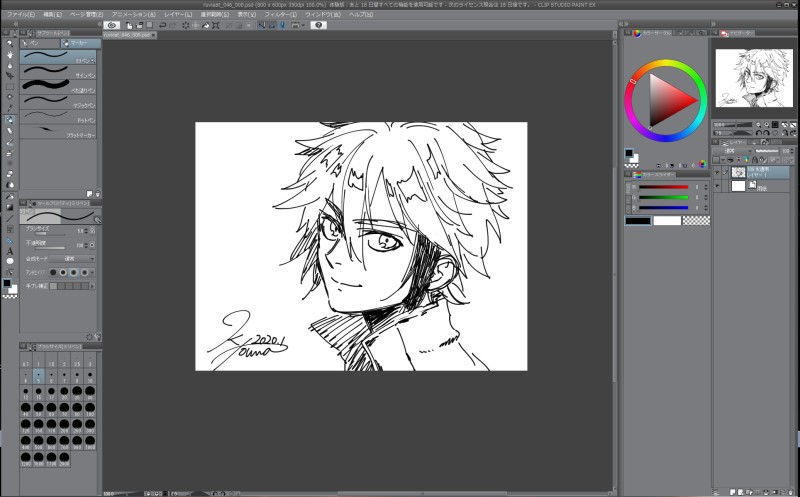Open the color wheel settings icon
The height and width of the screenshot is (497, 800).
703,164
